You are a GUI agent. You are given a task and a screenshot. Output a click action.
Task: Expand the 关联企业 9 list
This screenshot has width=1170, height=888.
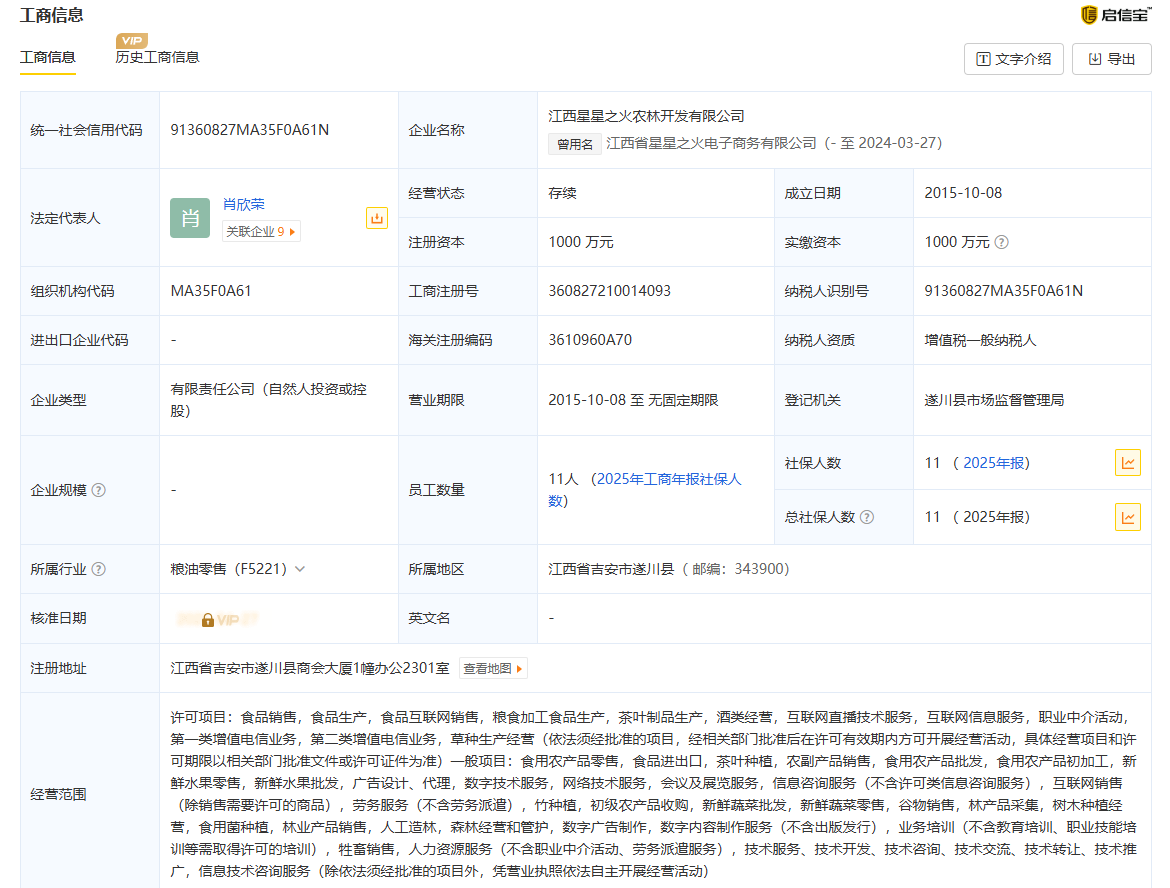(x=261, y=231)
